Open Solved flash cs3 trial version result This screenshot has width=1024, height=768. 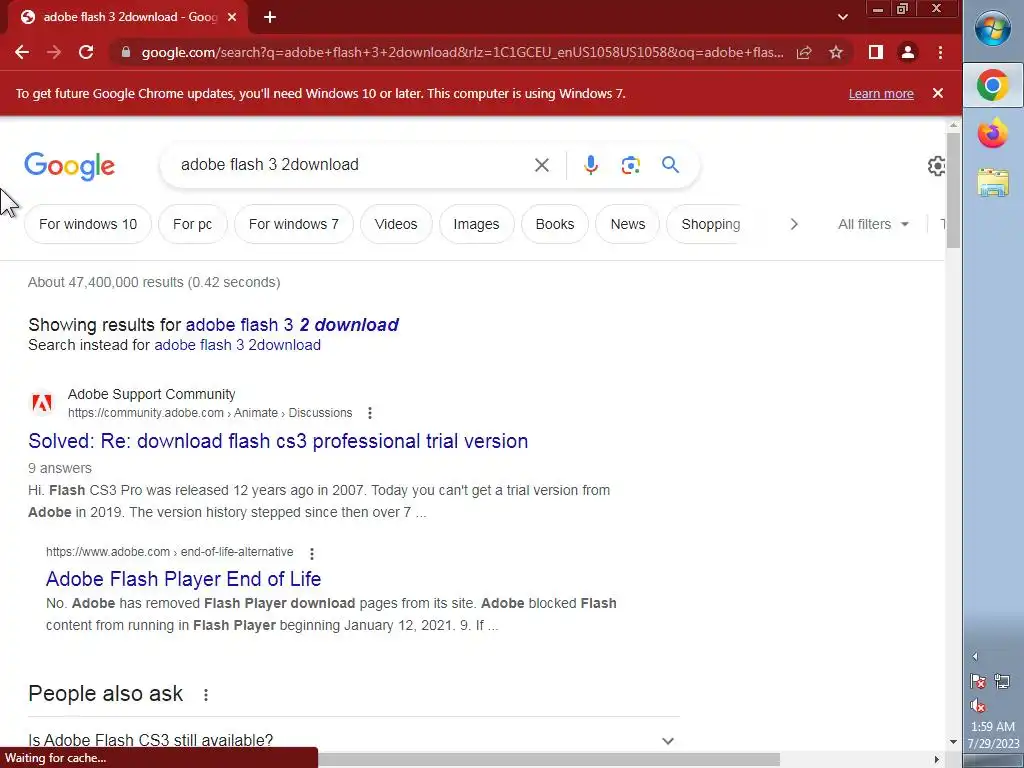[278, 441]
